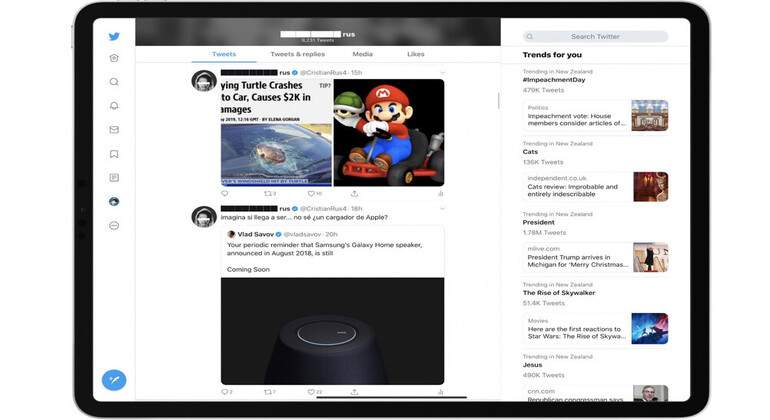
Task: Open the President Trump arrives in Michigan card
Action: tap(595, 257)
